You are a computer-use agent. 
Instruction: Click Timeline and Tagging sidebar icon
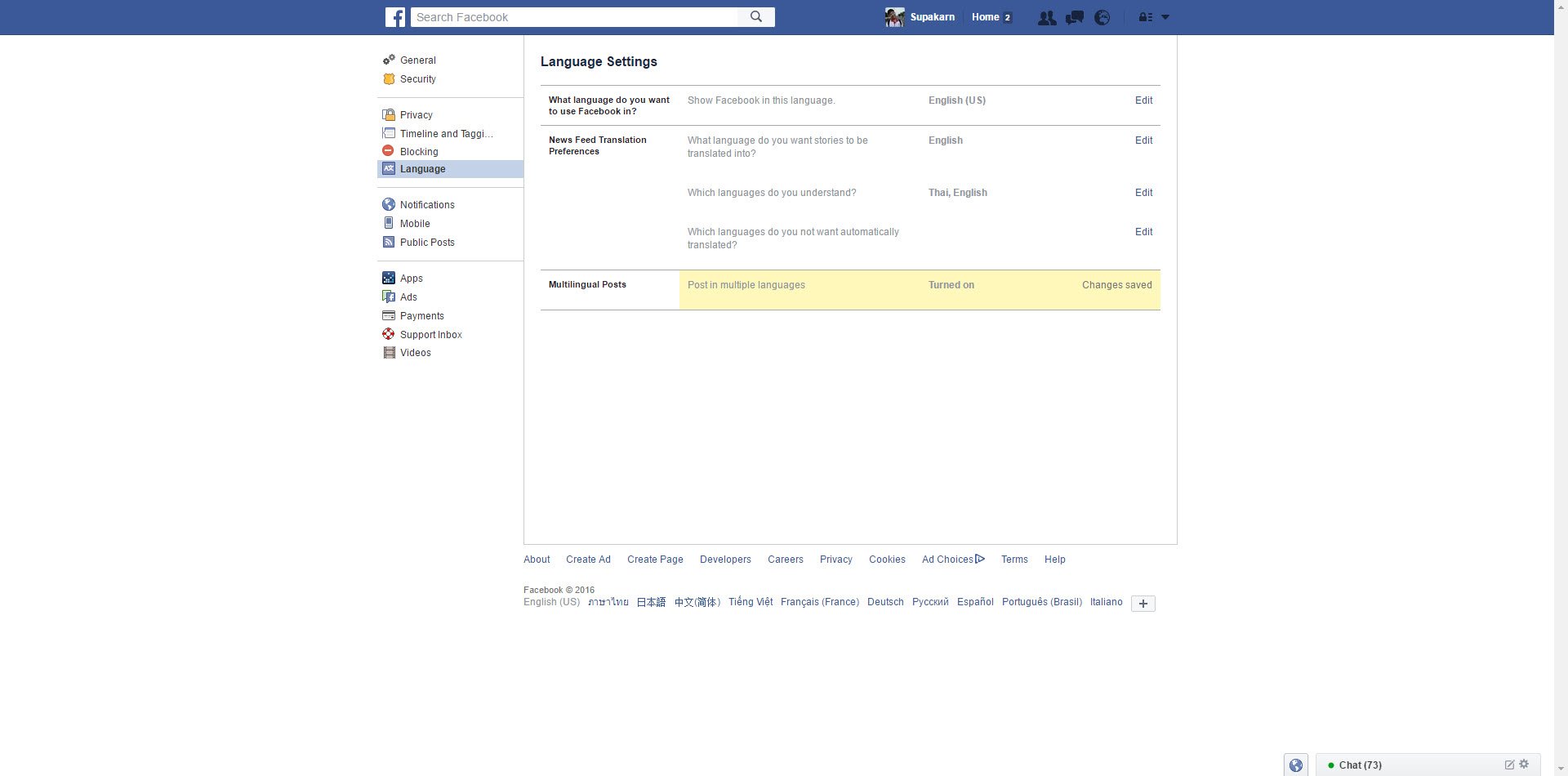[389, 133]
